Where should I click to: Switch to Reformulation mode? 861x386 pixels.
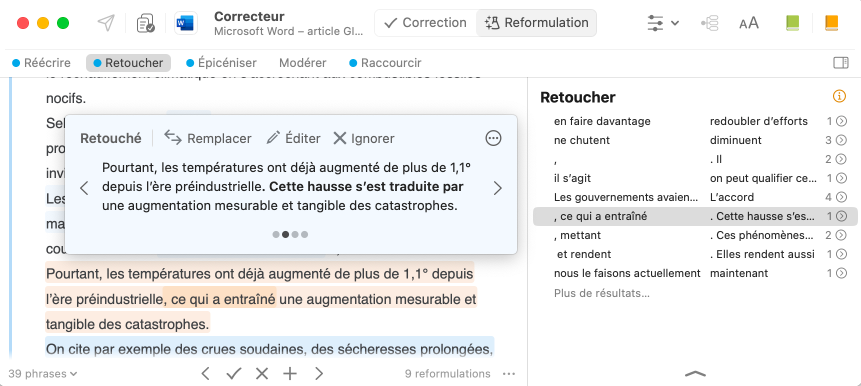click(536, 23)
